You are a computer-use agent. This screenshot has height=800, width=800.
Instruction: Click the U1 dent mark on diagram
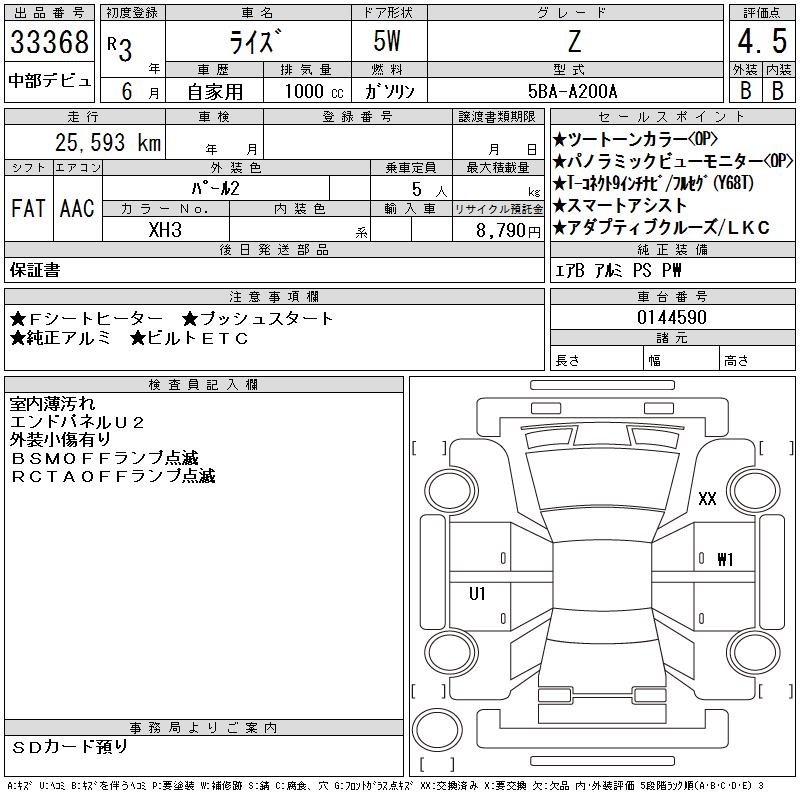477,593
